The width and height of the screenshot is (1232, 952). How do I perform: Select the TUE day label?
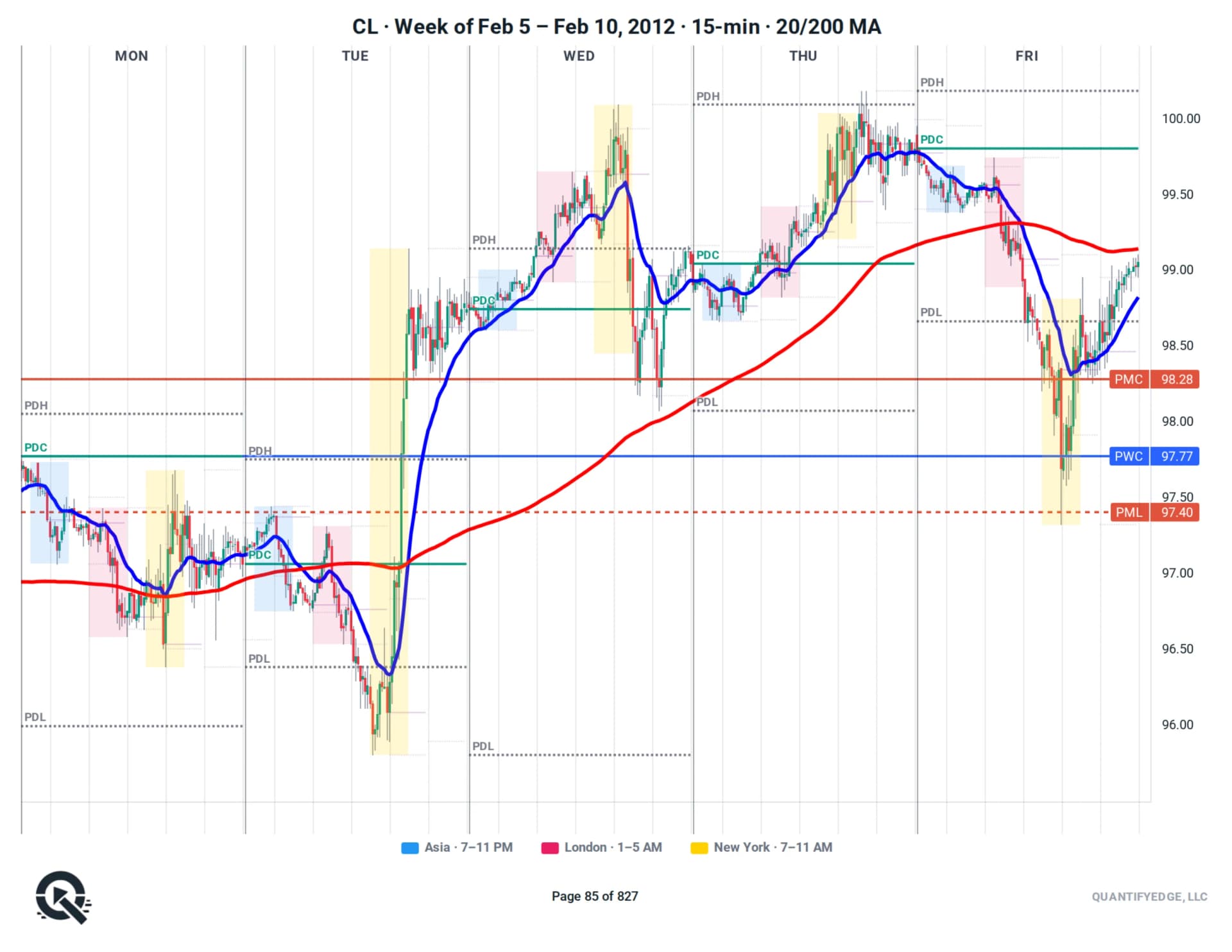(x=355, y=56)
